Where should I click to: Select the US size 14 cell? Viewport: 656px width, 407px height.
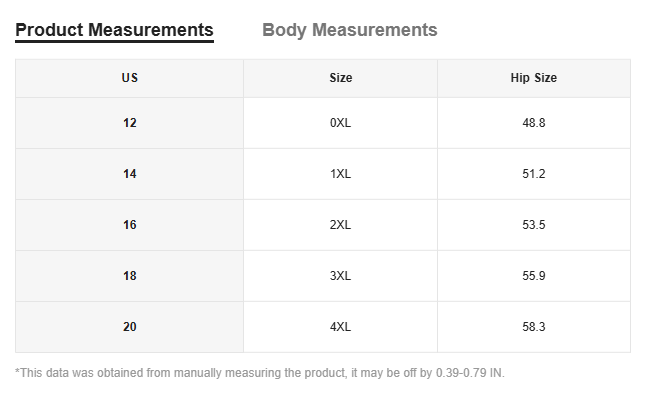[x=130, y=174]
